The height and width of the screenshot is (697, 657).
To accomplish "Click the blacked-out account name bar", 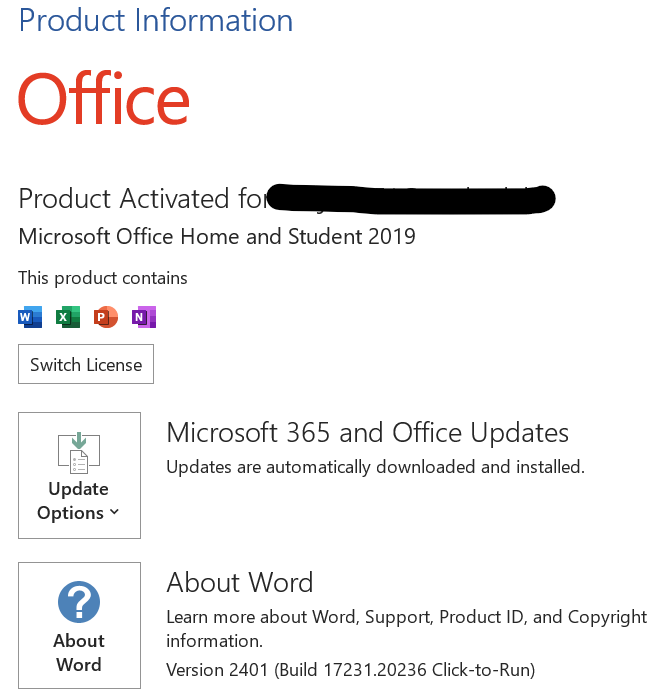I will tap(412, 199).
